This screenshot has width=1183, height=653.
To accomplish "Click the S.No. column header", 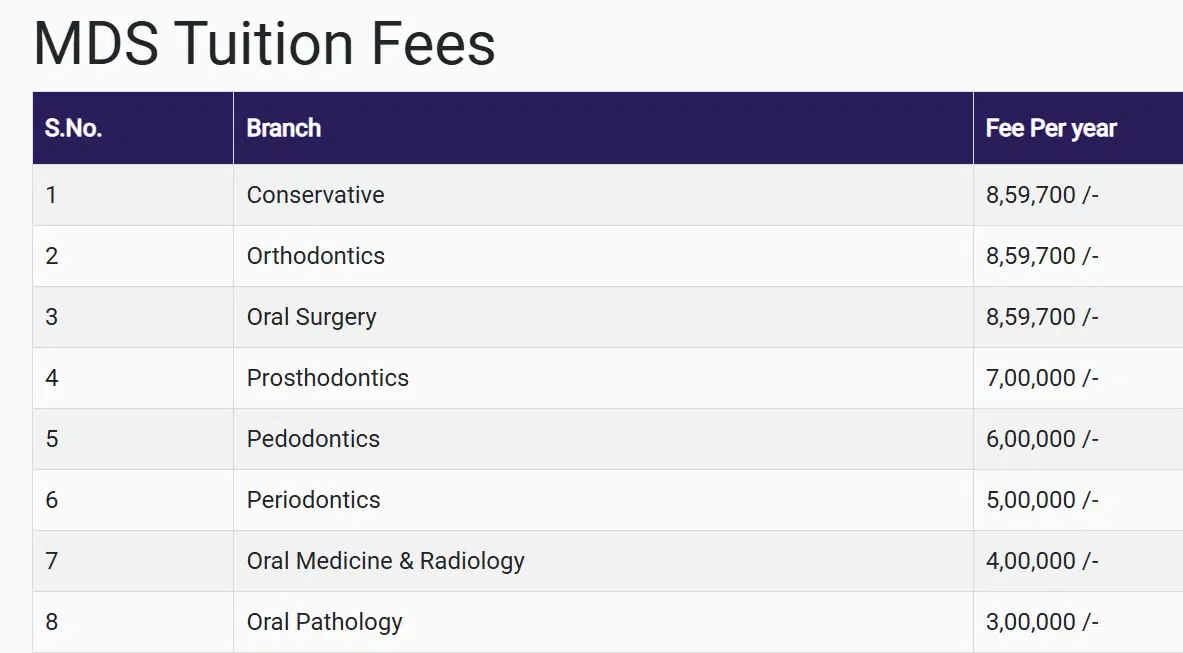I will click(x=74, y=128).
